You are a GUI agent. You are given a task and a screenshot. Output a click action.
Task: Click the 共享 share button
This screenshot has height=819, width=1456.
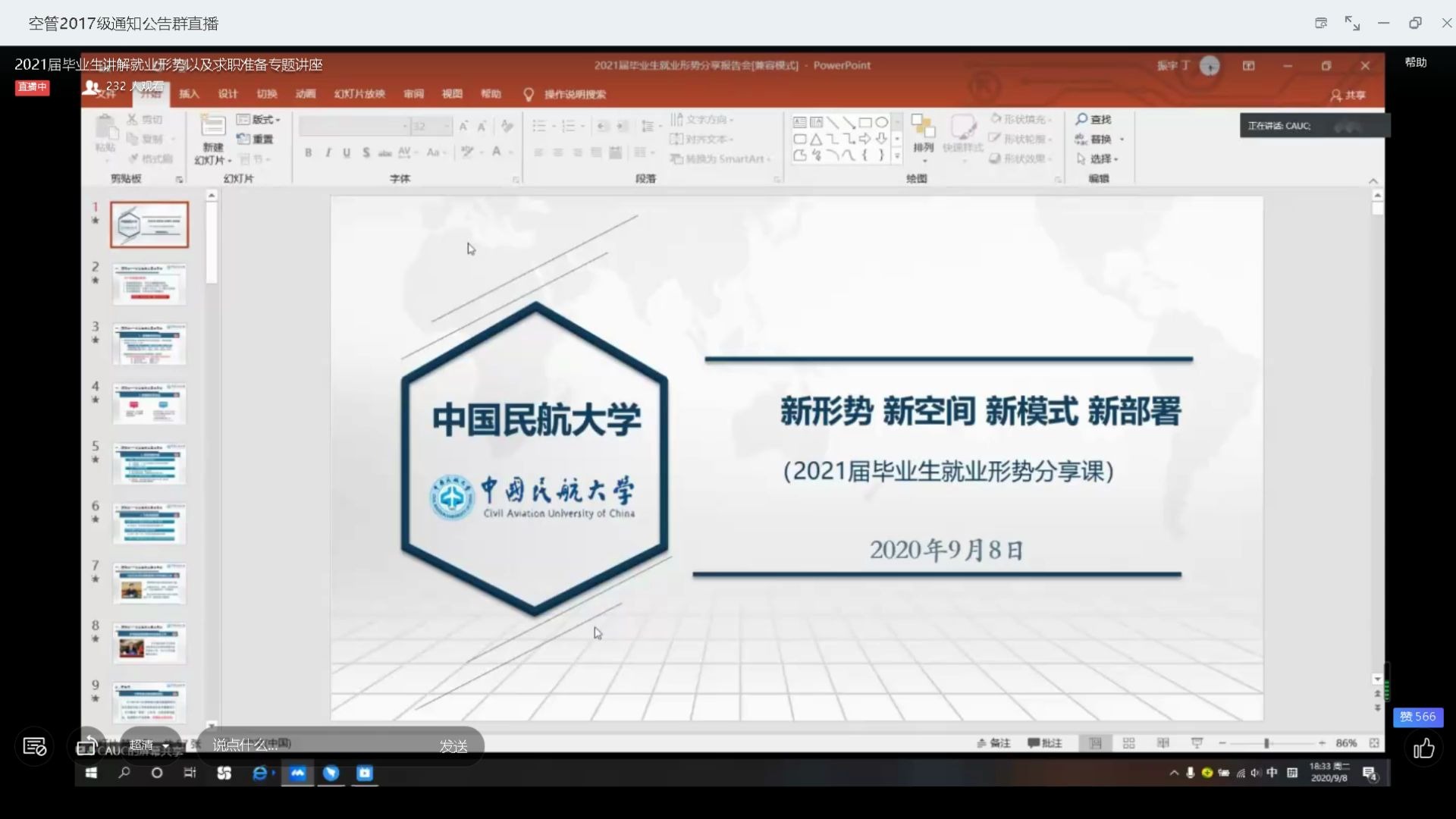pyautogui.click(x=1348, y=96)
